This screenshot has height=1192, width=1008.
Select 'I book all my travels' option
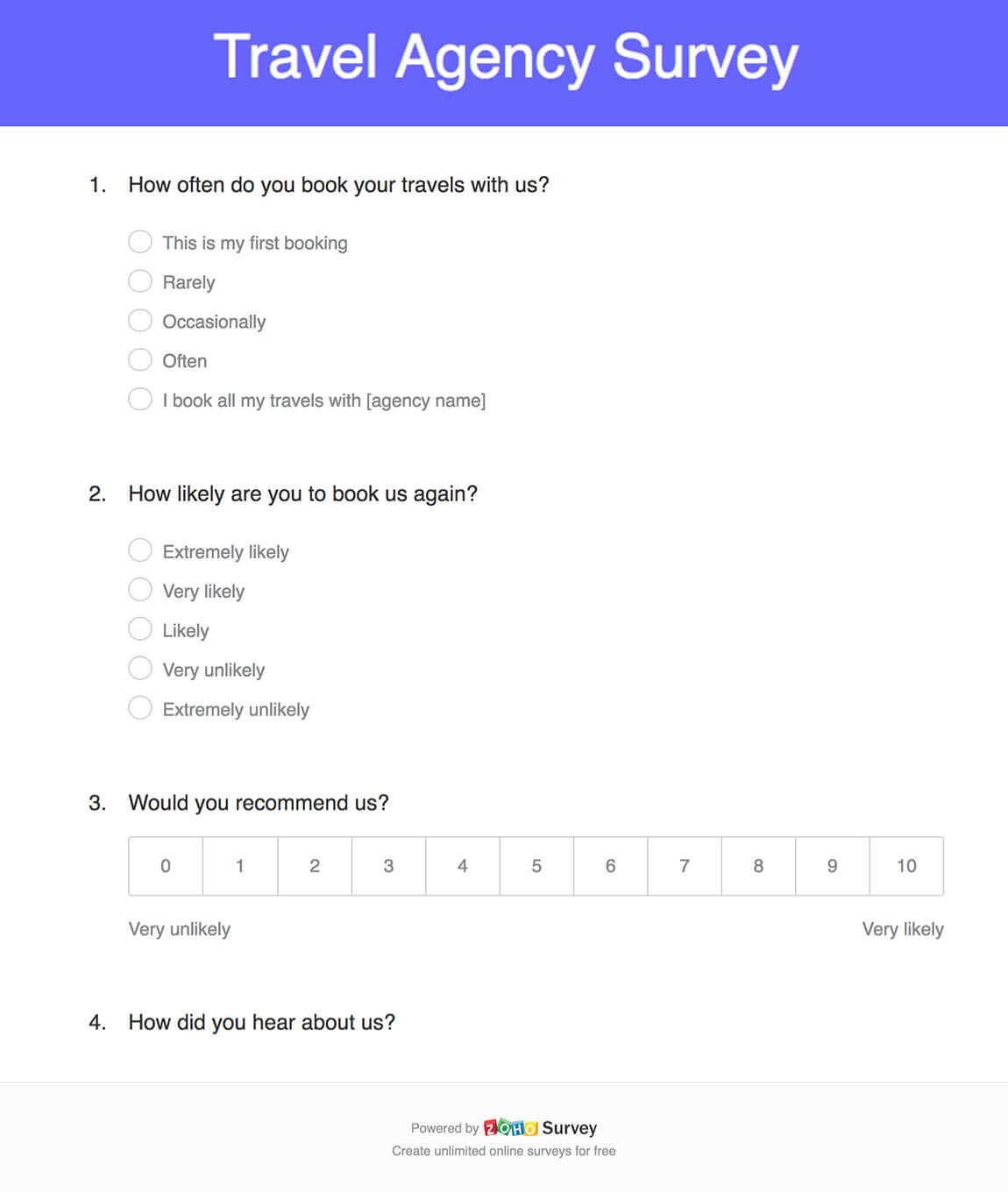click(x=140, y=400)
